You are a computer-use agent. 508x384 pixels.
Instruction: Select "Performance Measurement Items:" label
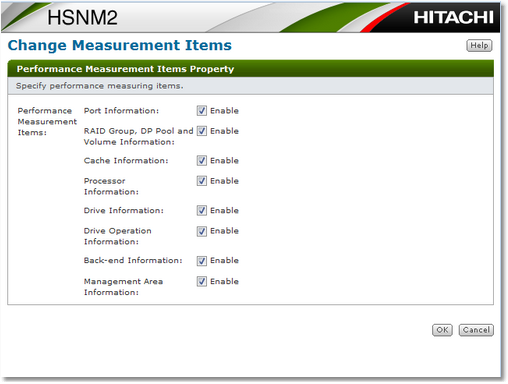pos(47,122)
